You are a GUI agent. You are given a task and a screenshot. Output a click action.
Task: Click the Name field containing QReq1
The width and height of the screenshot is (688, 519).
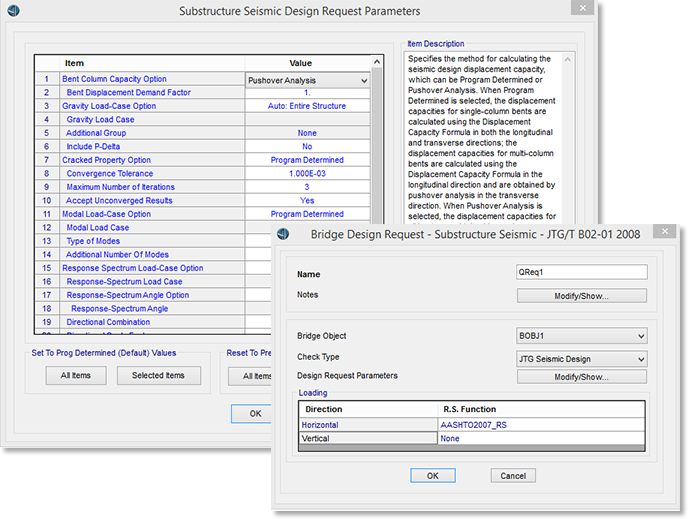pyautogui.click(x=581, y=272)
